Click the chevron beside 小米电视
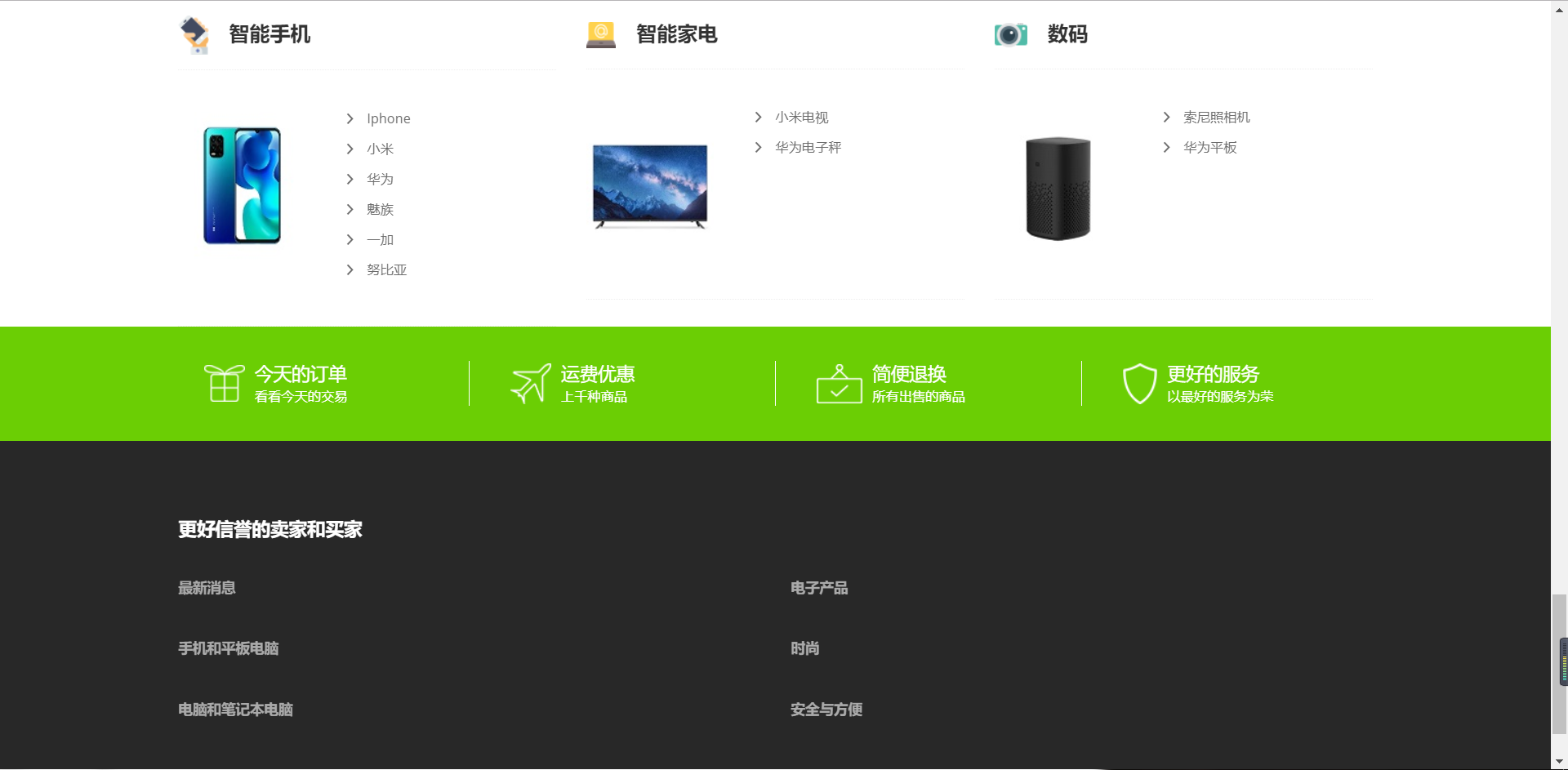Image resolution: width=1568 pixels, height=770 pixels. coord(758,117)
